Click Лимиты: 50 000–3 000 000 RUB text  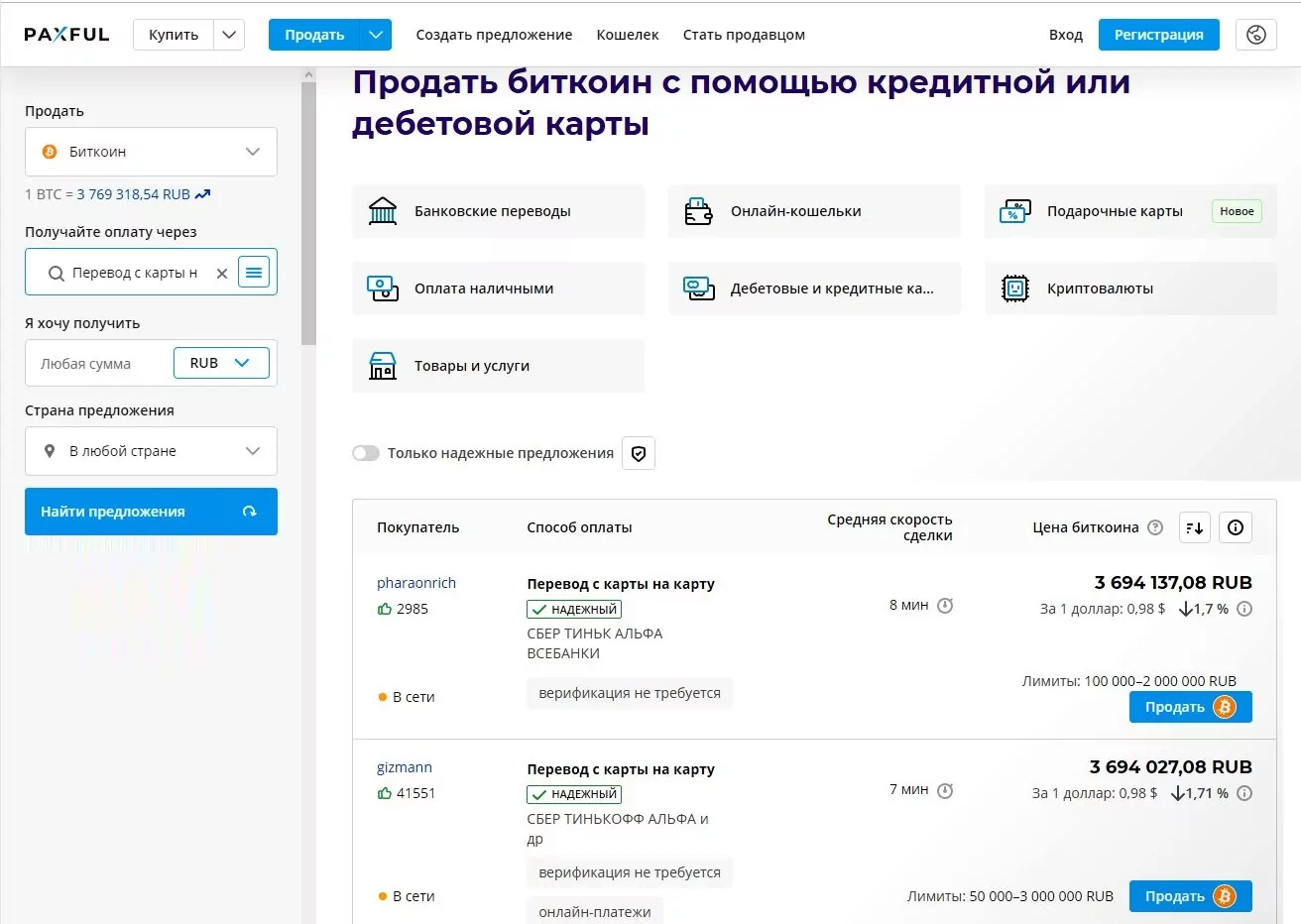click(x=1010, y=896)
